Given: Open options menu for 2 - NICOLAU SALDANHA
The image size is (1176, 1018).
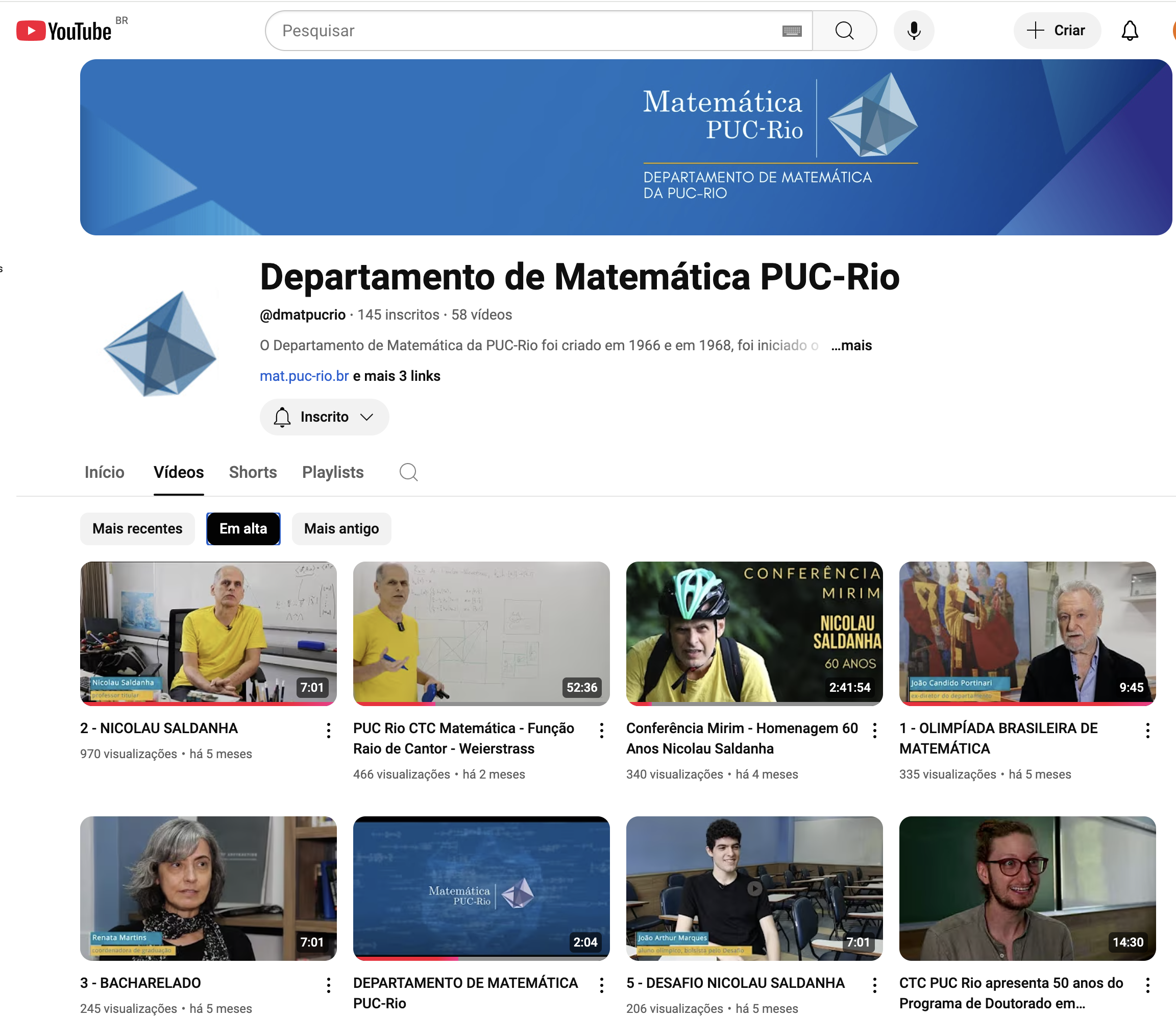Looking at the screenshot, I should click(x=328, y=731).
